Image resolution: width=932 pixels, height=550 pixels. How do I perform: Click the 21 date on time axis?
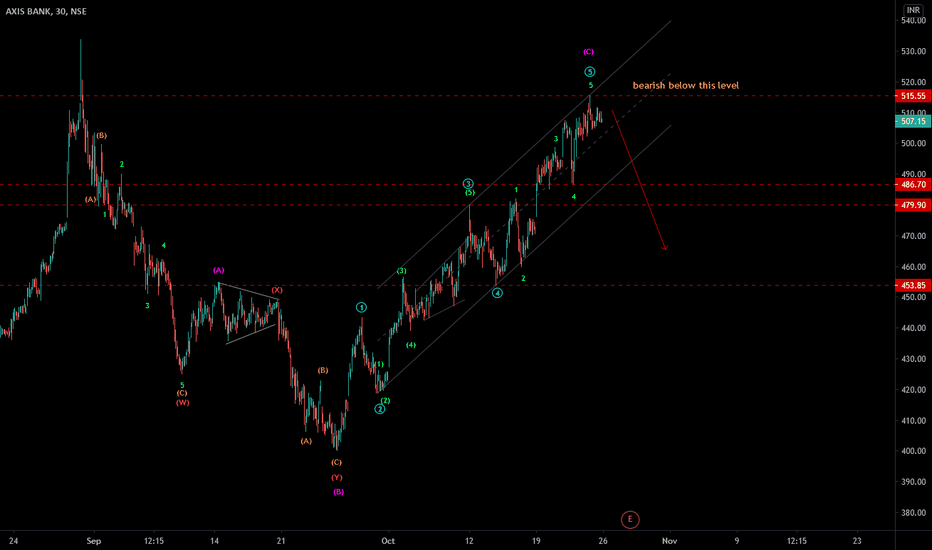(x=281, y=541)
